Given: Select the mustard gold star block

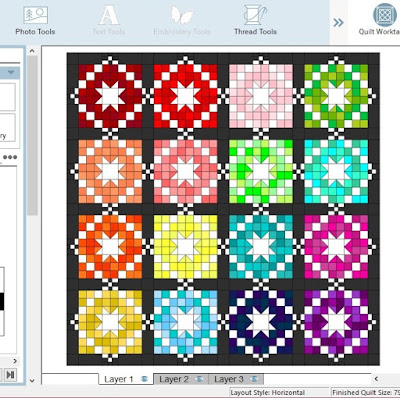Looking at the screenshot, I should (110, 322).
